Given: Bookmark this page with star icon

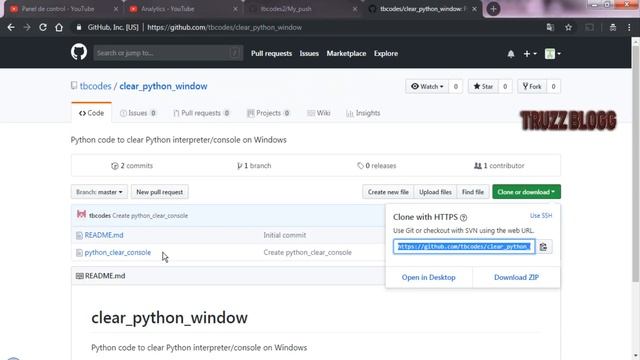Looking at the screenshot, I should coord(568,27).
